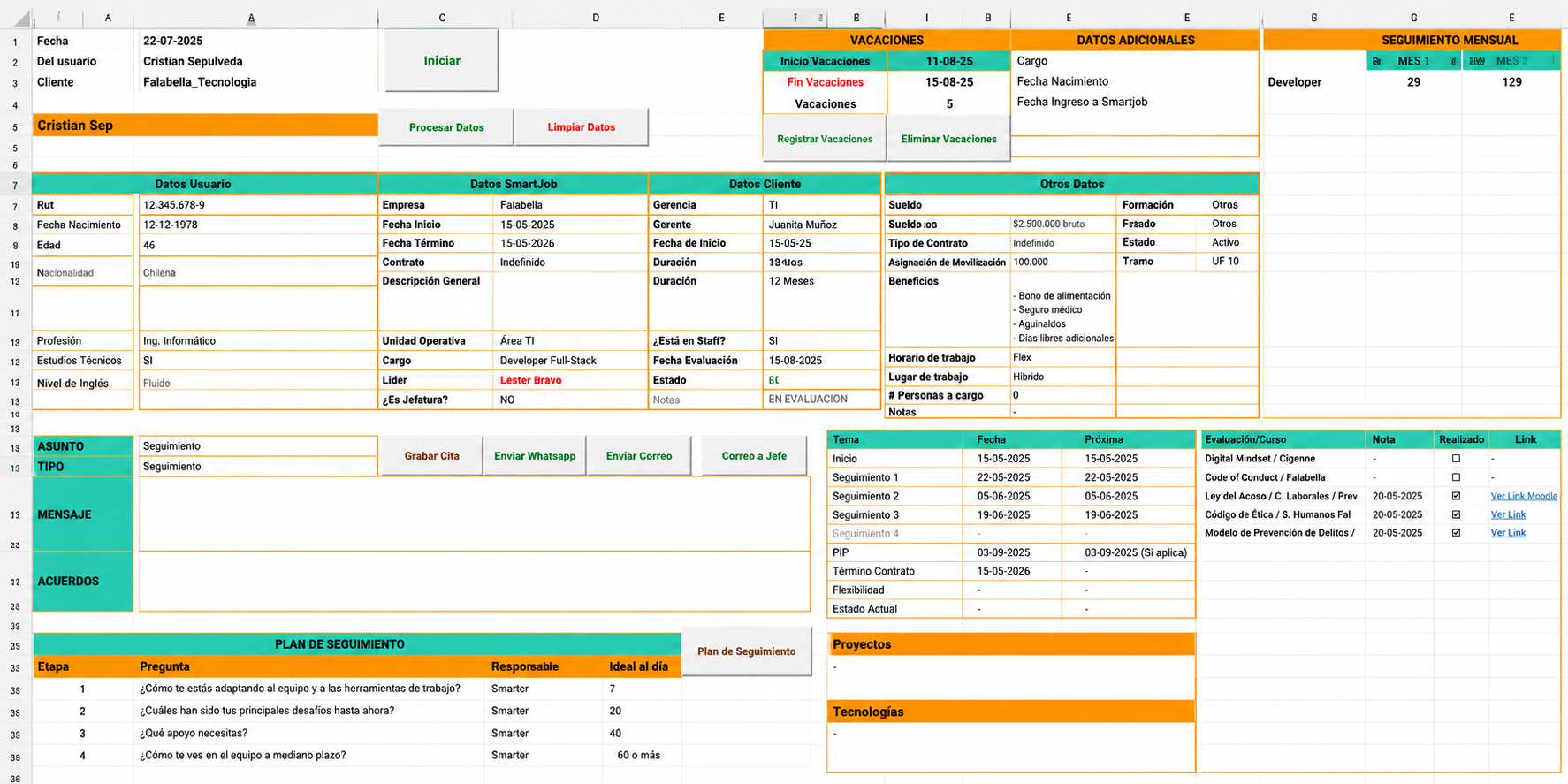Click Registrar Vacaciones
Image resolution: width=1568 pixels, height=784 pixels.
825,139
